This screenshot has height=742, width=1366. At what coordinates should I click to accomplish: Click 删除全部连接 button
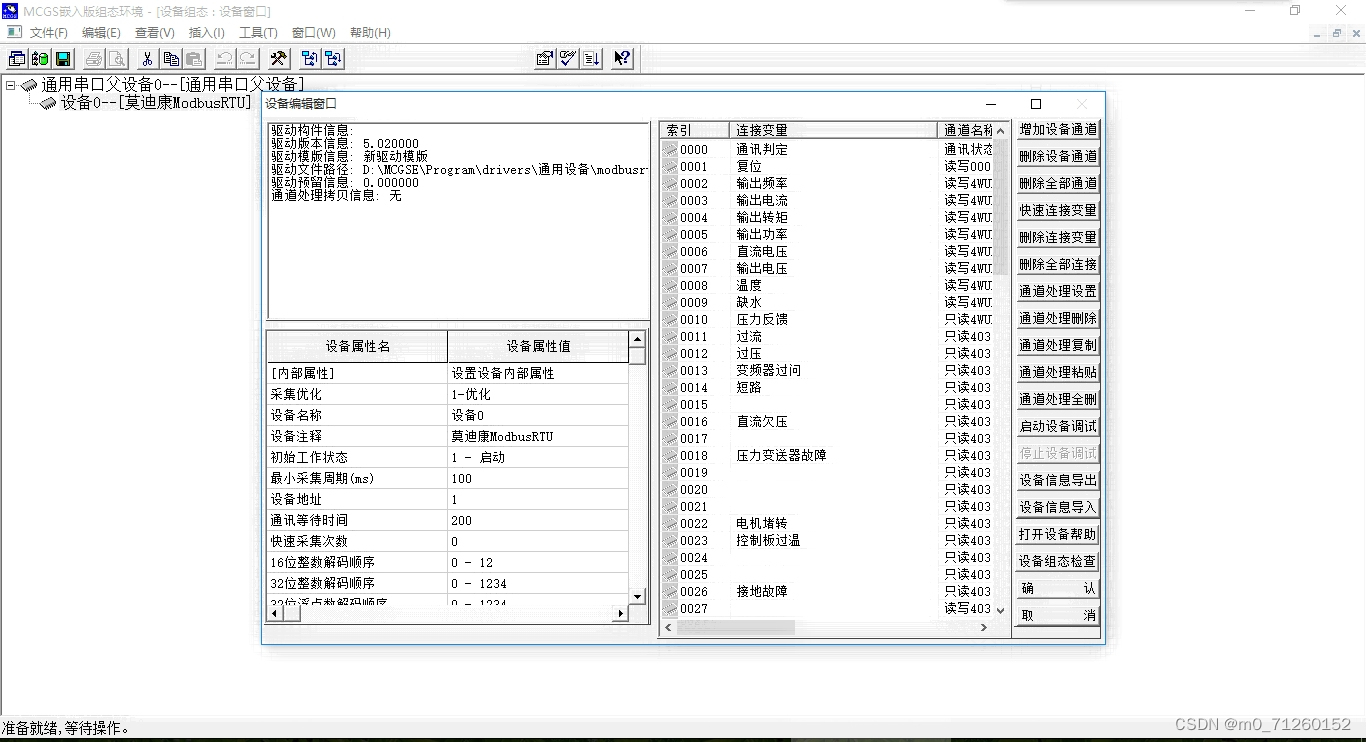[1057, 265]
